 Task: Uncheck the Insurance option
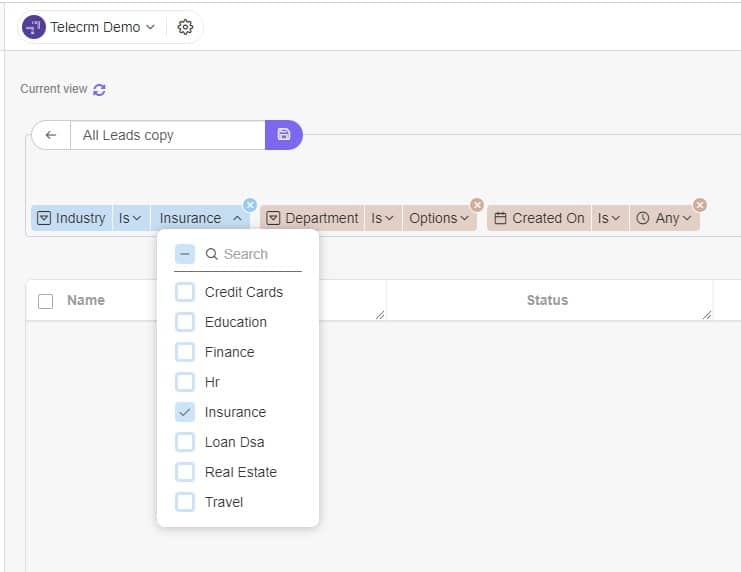click(185, 412)
